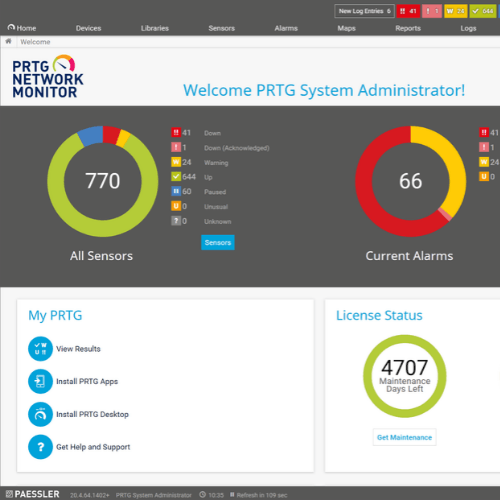This screenshot has height=500, width=500.
Task: Click the breadcrumb home icon
Action: (x=8, y=41)
